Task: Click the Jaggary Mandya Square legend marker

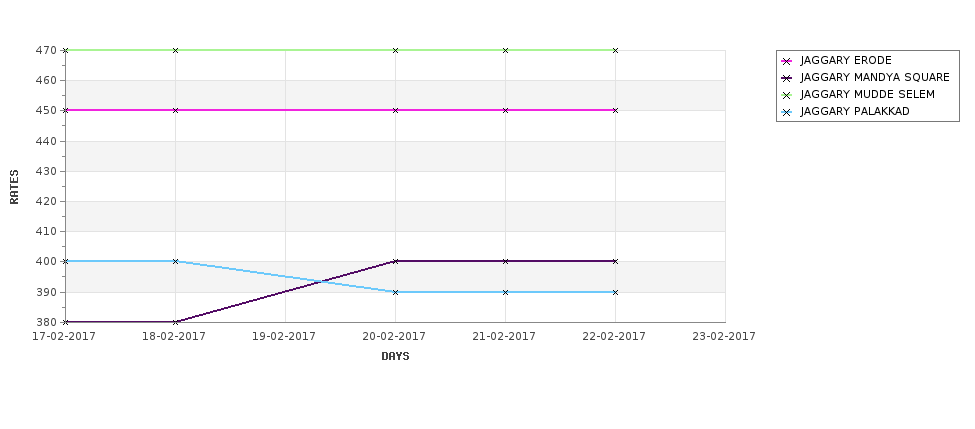Action: 787,78
